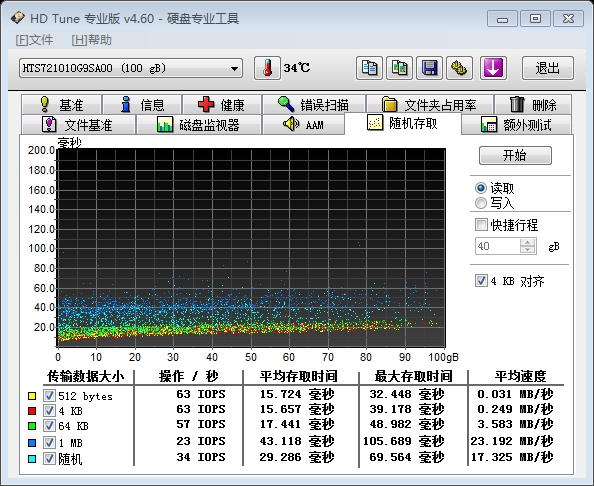Toggle the 64 KB checkbox

49,425
